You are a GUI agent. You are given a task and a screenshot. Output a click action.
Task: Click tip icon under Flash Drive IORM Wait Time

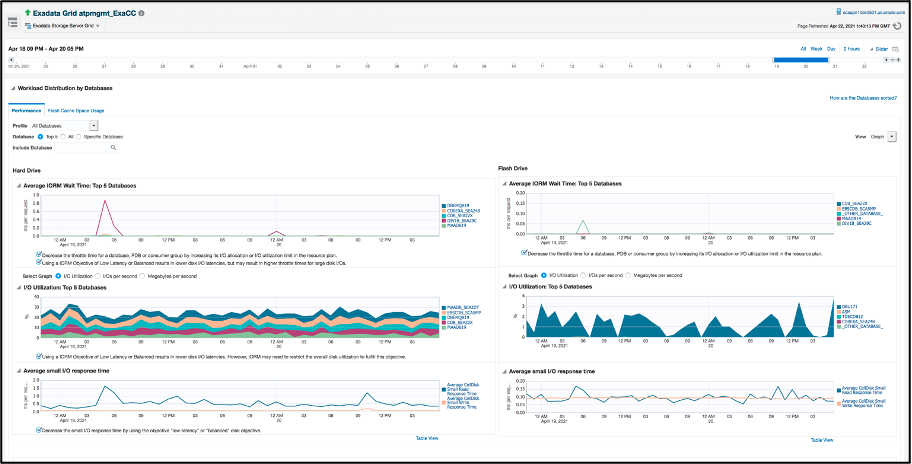525,254
